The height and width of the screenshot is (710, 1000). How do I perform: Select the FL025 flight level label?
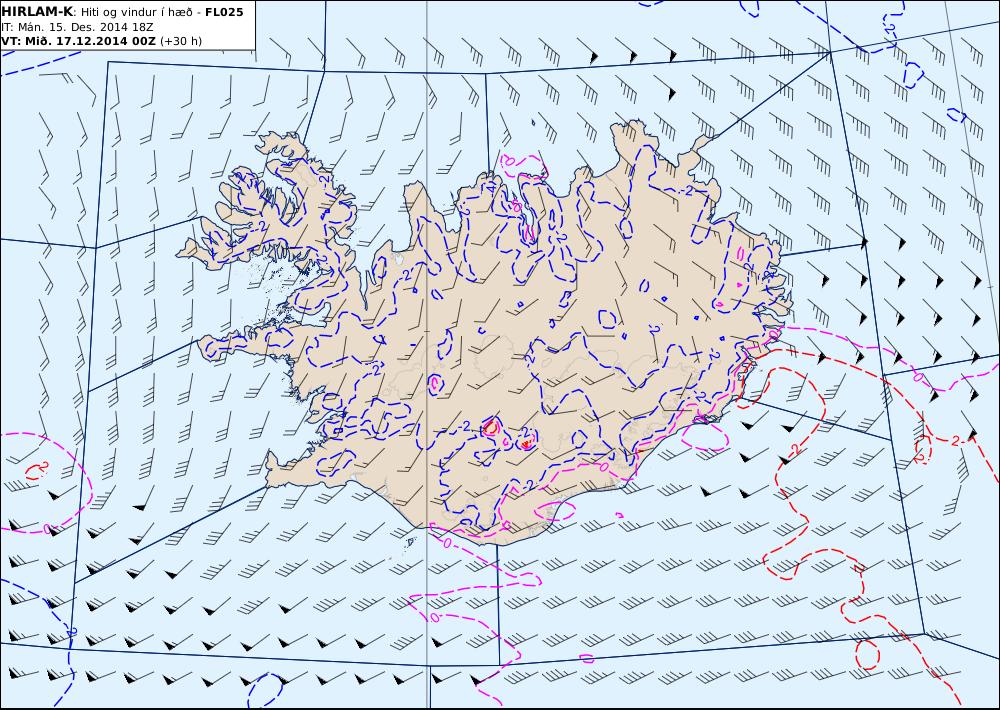click(x=224, y=12)
